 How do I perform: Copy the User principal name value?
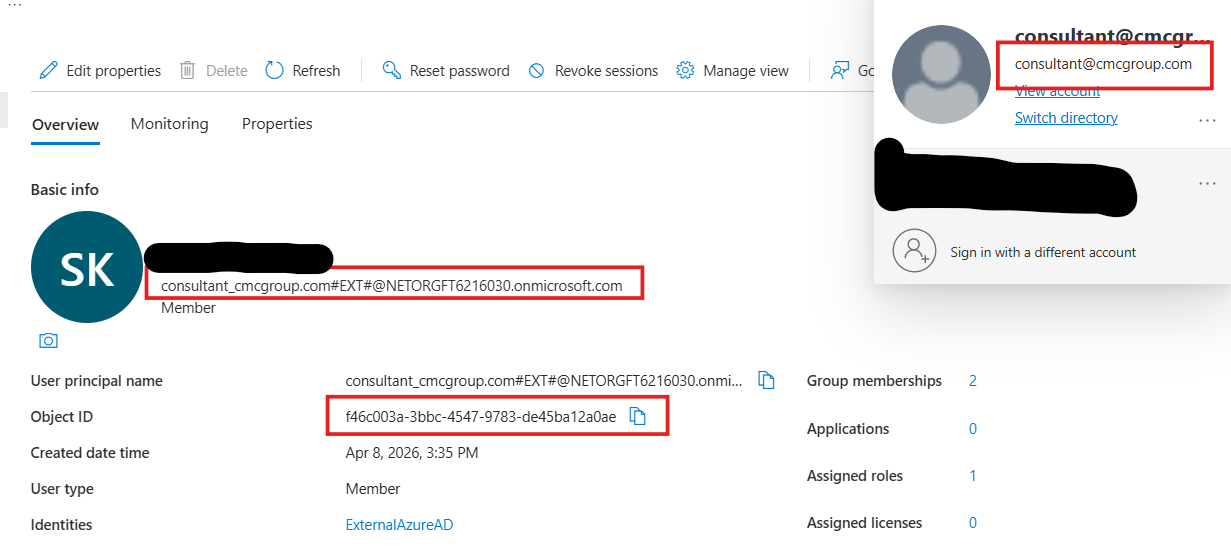(x=767, y=380)
